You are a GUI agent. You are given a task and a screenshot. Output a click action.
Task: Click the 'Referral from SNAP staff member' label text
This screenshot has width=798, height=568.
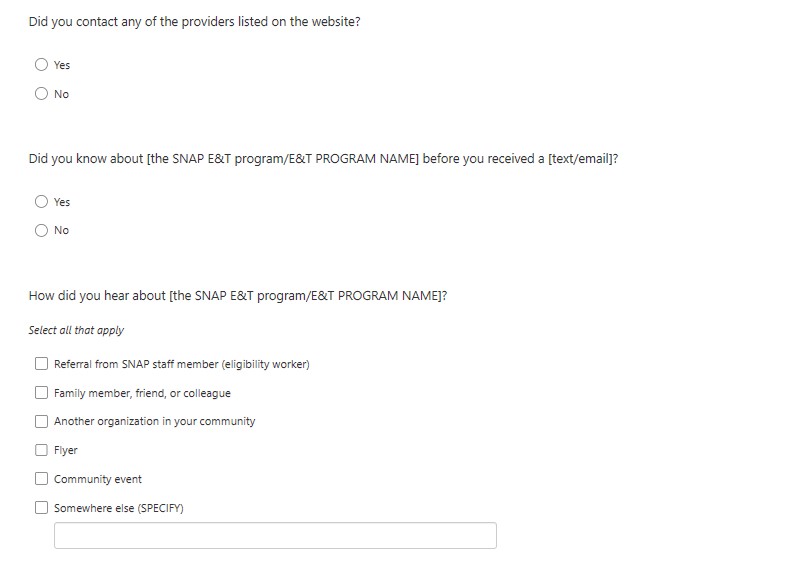181,364
